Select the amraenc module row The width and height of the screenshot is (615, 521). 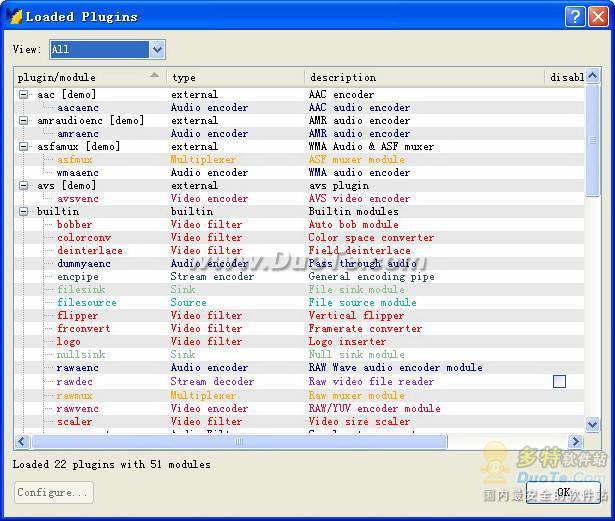tap(299, 133)
